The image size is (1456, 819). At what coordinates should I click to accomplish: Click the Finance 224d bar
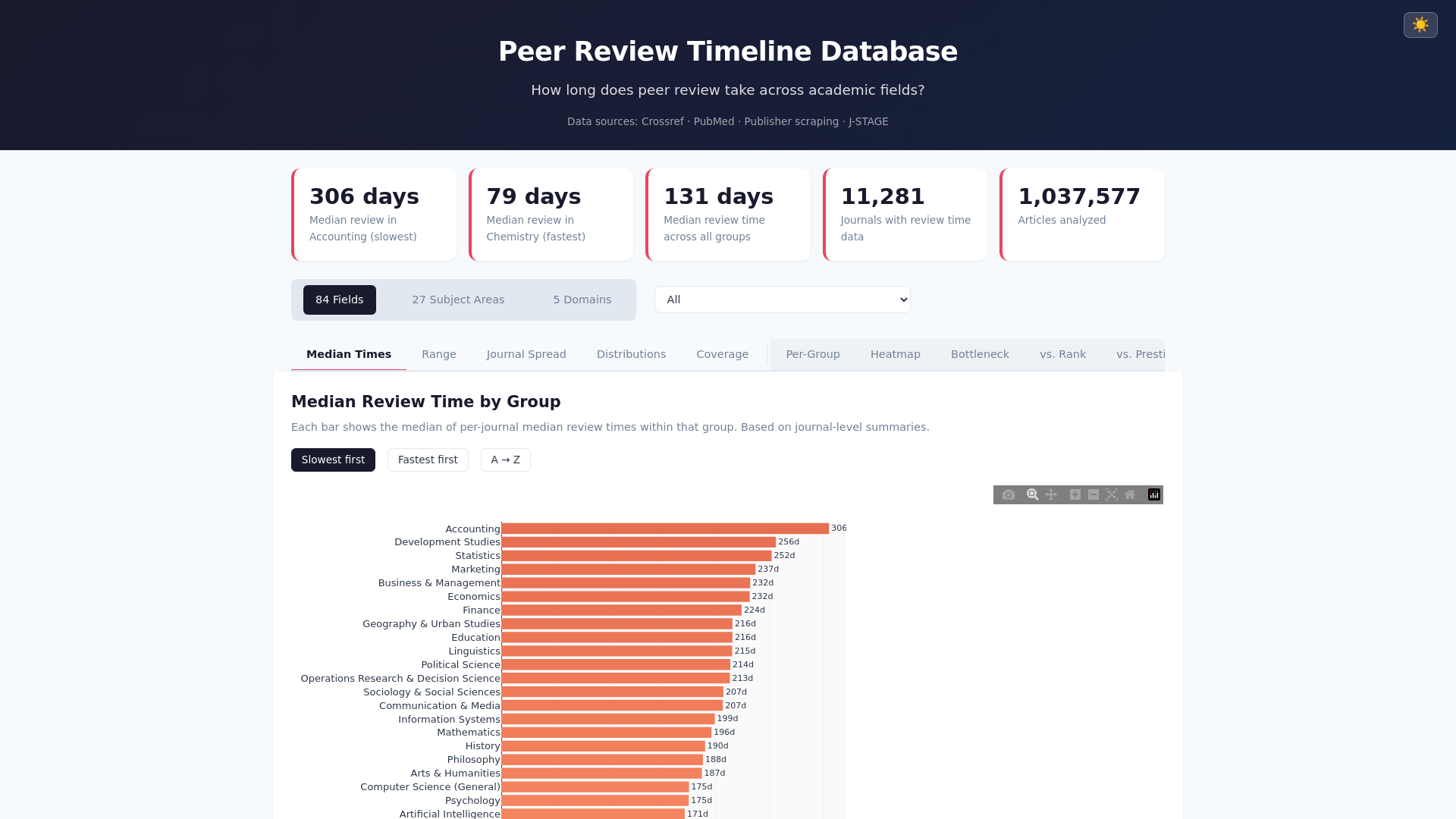click(x=622, y=610)
